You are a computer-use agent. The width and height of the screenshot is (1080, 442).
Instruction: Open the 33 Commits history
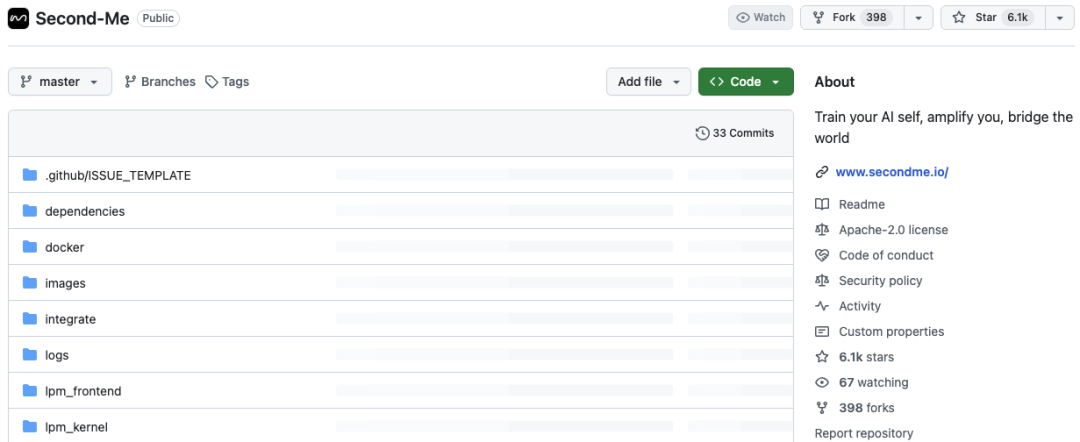[x=735, y=133]
